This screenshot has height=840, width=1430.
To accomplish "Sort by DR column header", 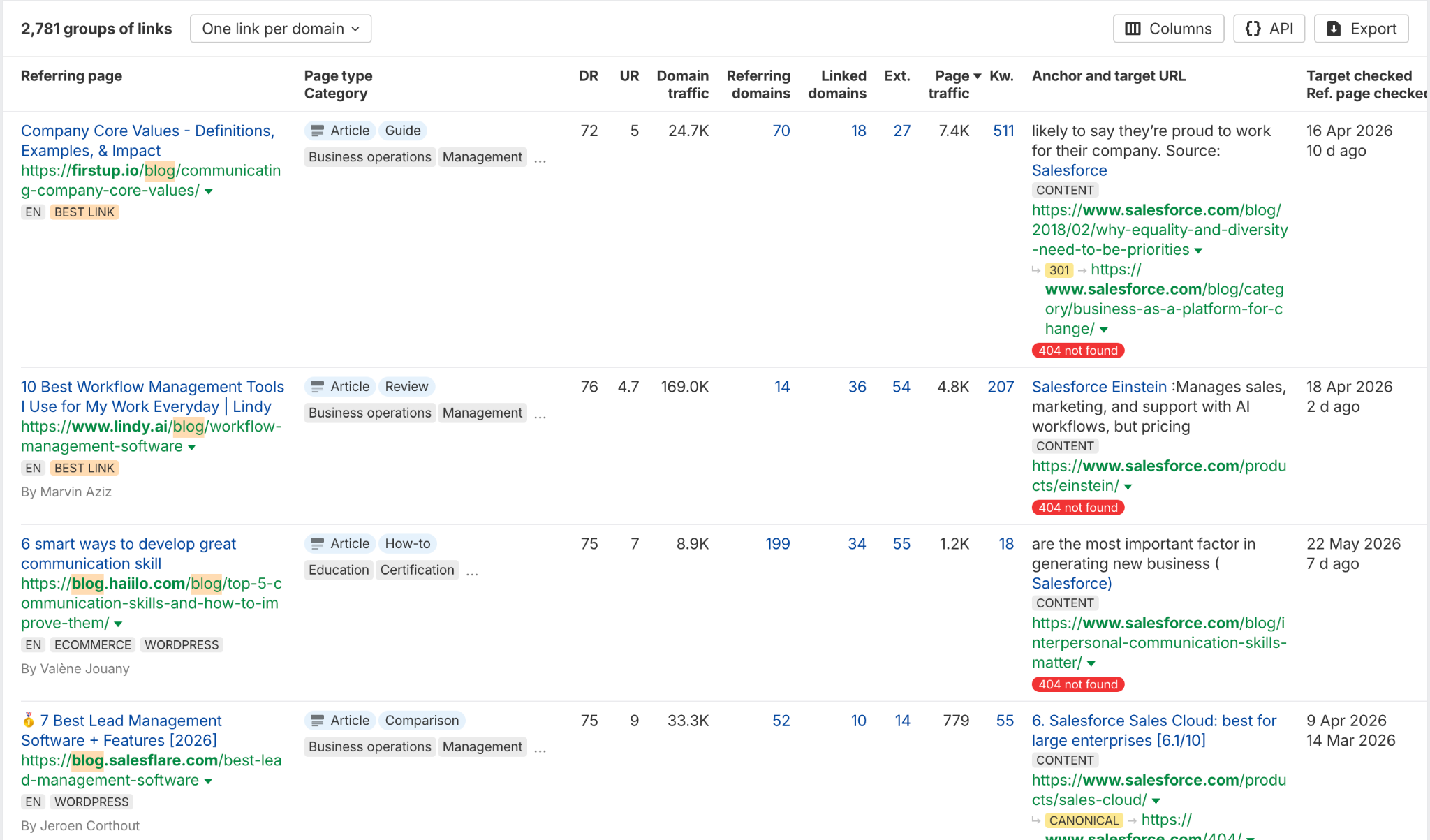I will [588, 75].
